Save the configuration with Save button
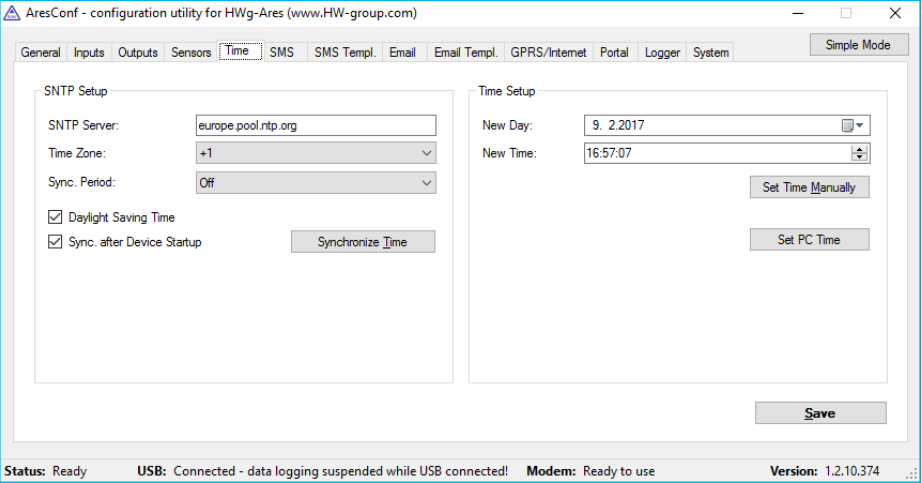Image resolution: width=922 pixels, height=483 pixels. pos(820,413)
